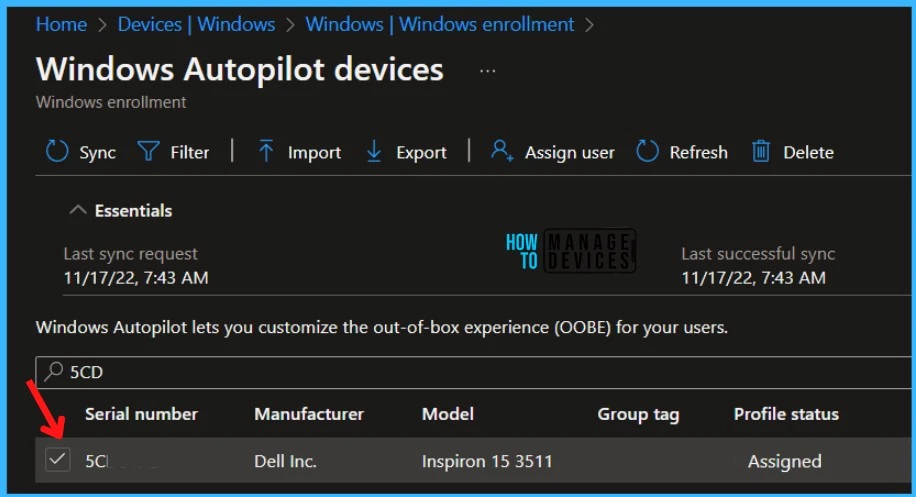
Task: Click the OOBE description sentence
Action: point(381,327)
